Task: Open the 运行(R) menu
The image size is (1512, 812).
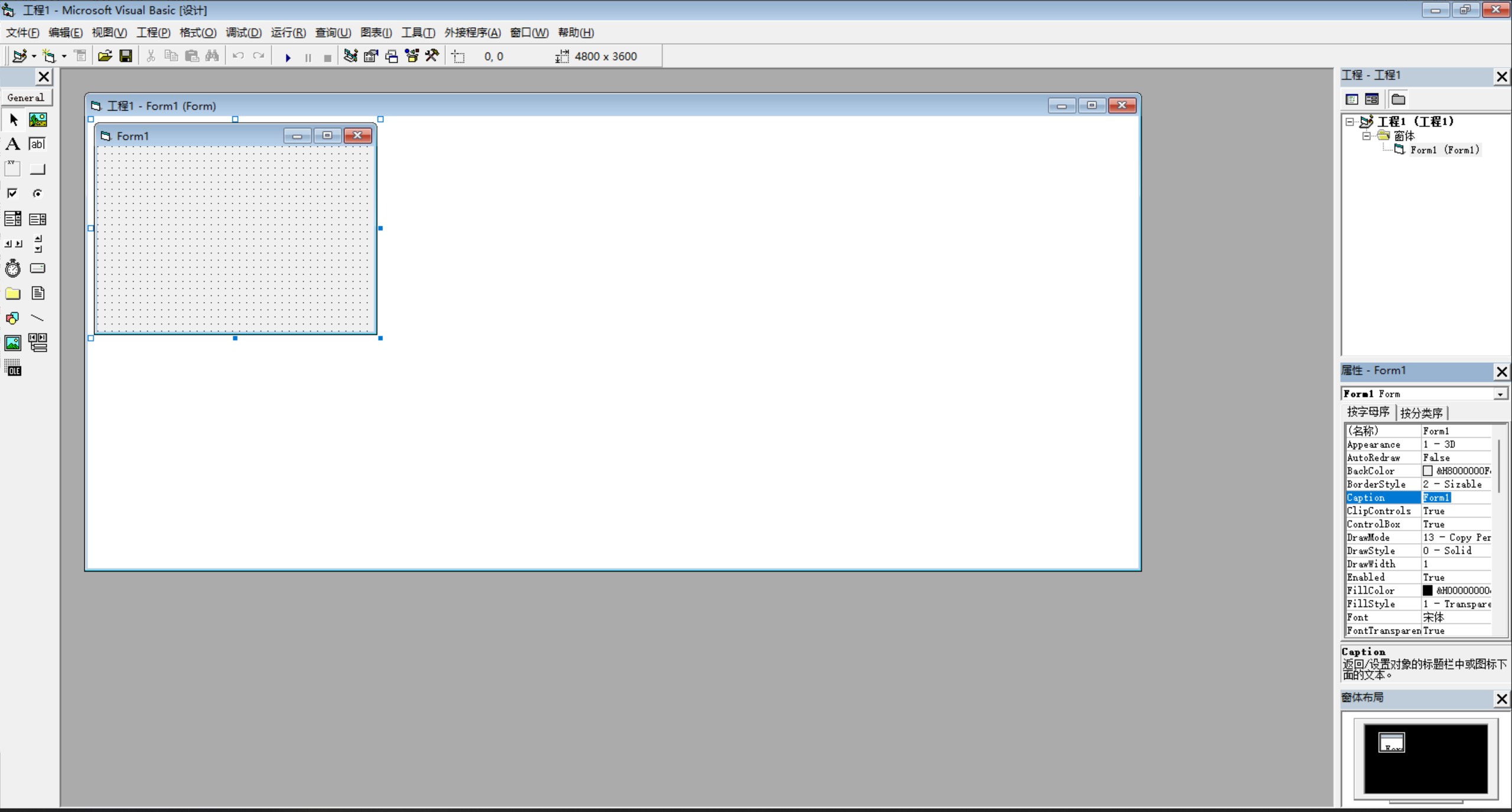Action: [288, 33]
